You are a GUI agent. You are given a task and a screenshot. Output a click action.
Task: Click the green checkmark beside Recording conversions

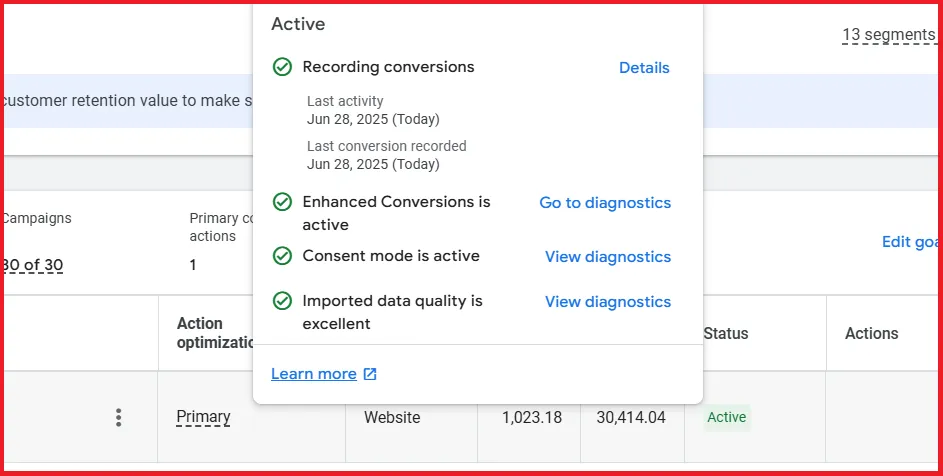click(282, 67)
